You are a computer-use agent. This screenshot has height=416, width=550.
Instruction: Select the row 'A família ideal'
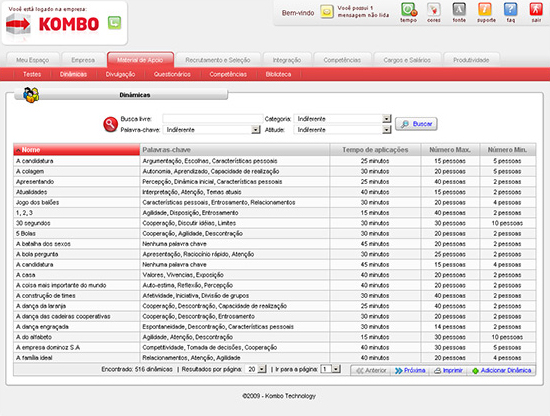275,357
